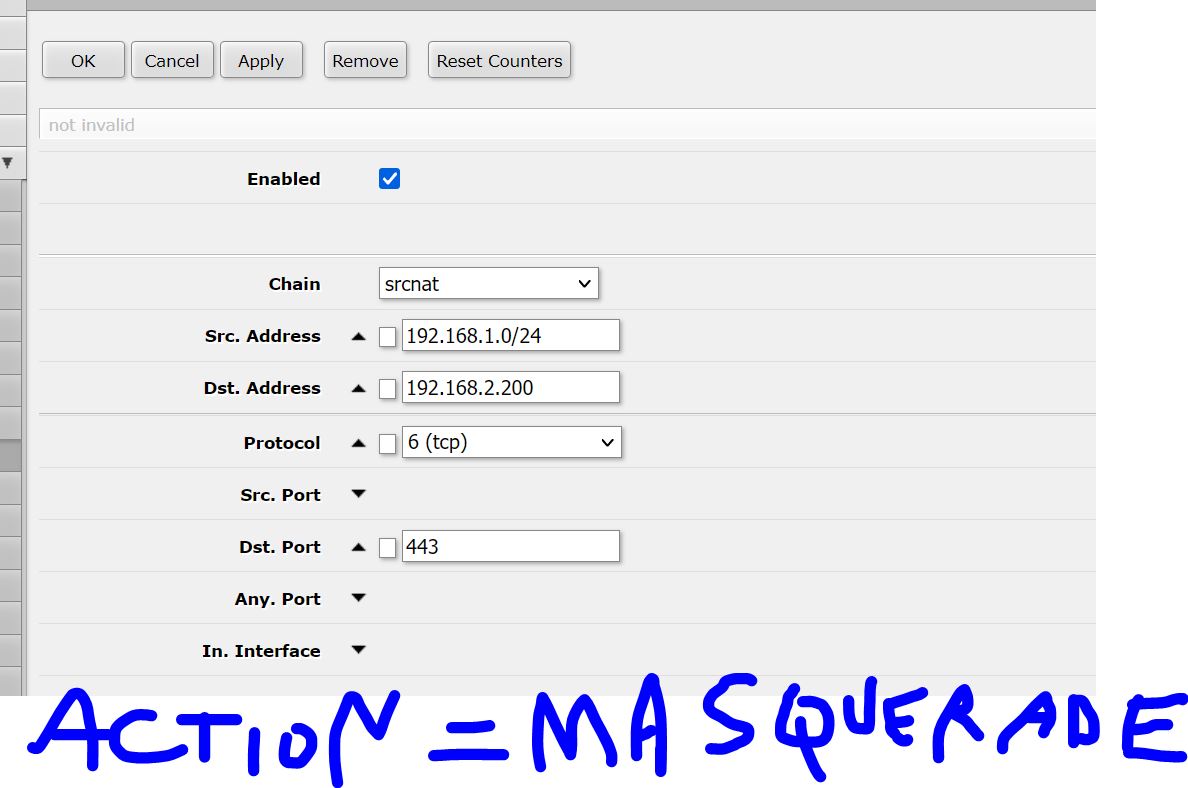Collapse the Dst. Address field arrow
The image size is (1188, 788).
point(358,389)
